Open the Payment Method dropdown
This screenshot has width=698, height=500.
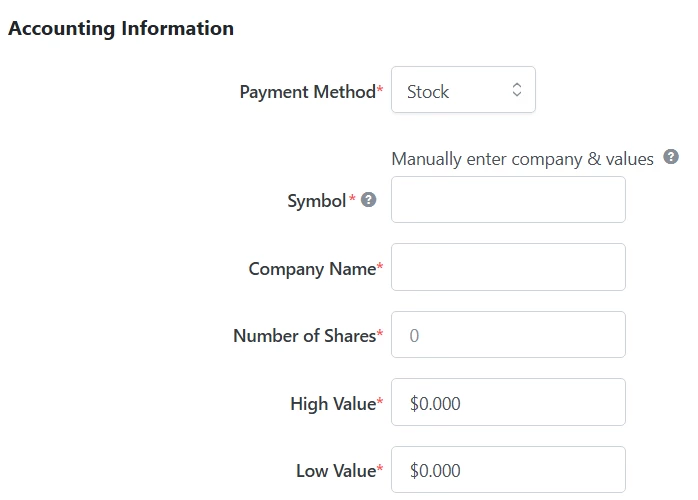click(463, 90)
